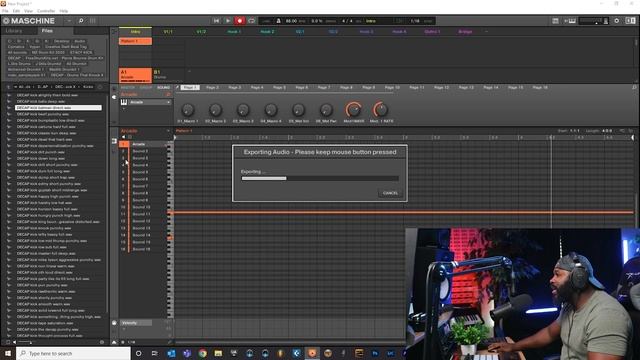Open the dropdown arrow next to Maschine logo
Screen dimensions: 640x360
(69, 21)
